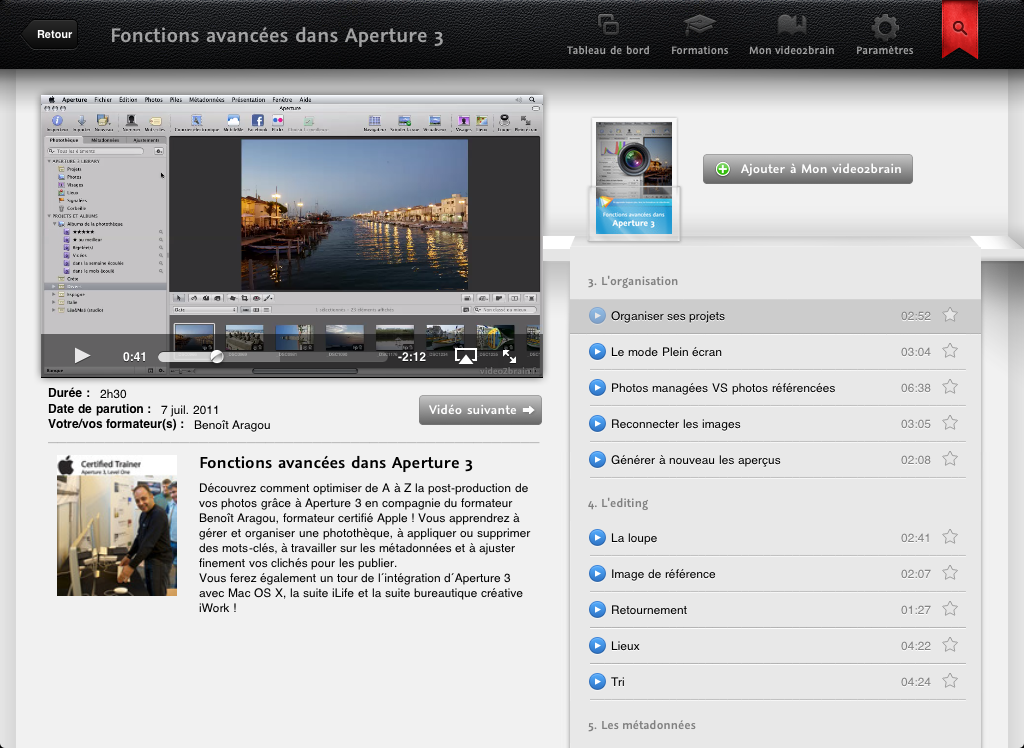Click the 4. L'editing section header

(x=618, y=504)
